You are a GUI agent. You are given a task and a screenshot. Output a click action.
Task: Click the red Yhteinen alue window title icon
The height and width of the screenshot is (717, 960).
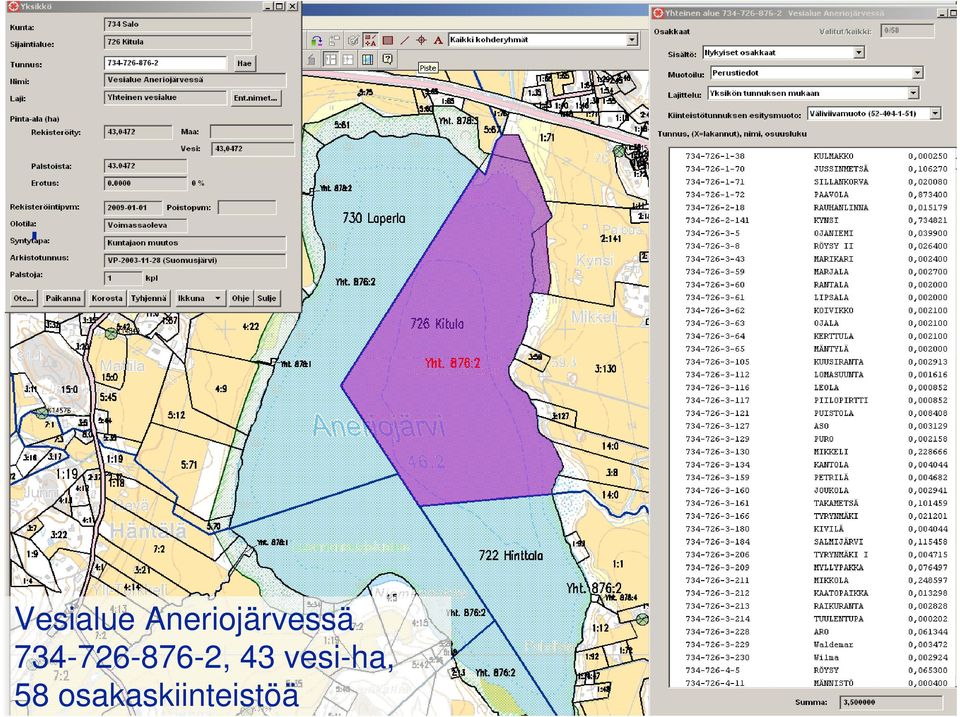coord(658,13)
